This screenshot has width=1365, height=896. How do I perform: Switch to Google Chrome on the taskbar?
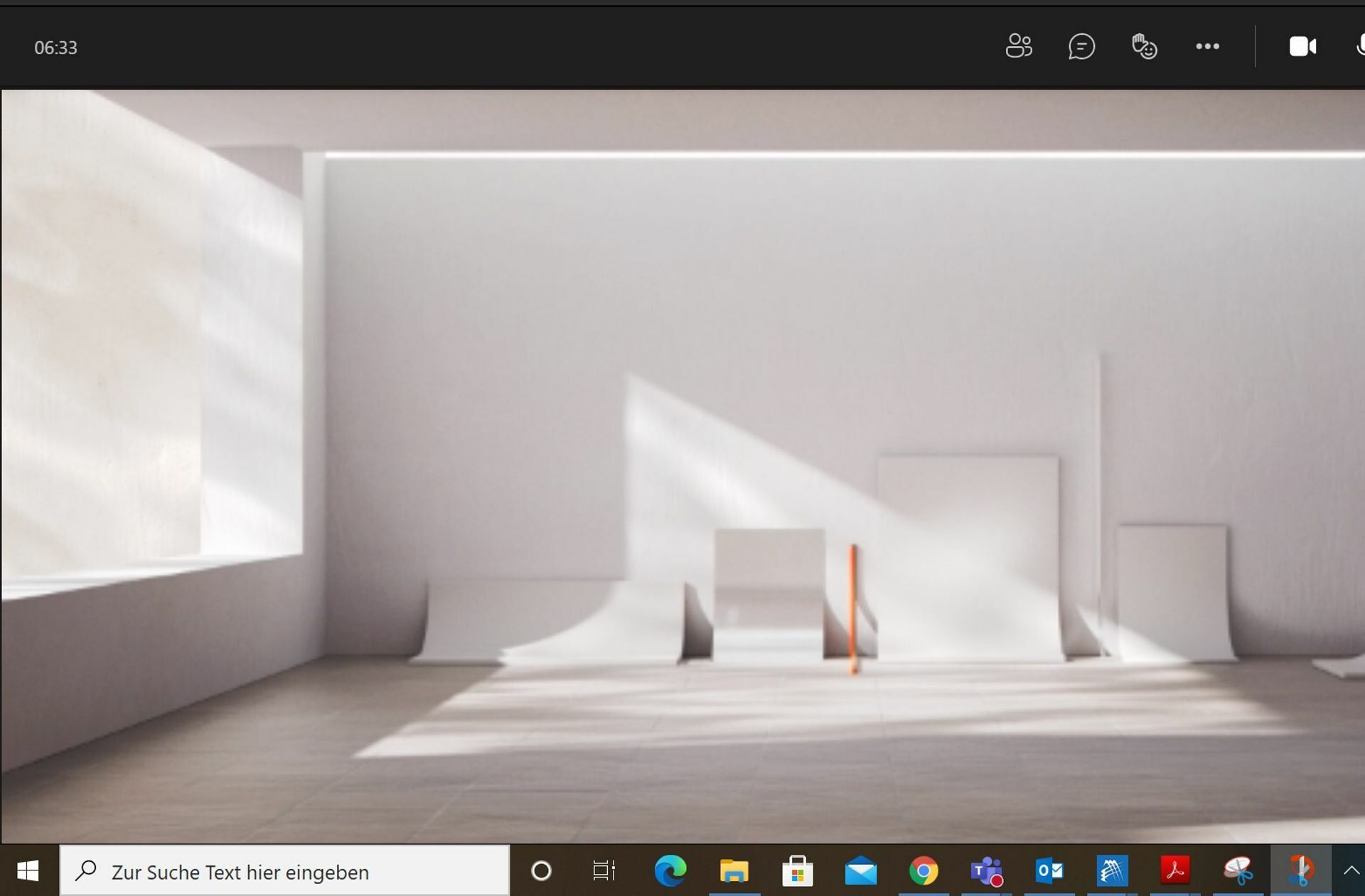(924, 870)
